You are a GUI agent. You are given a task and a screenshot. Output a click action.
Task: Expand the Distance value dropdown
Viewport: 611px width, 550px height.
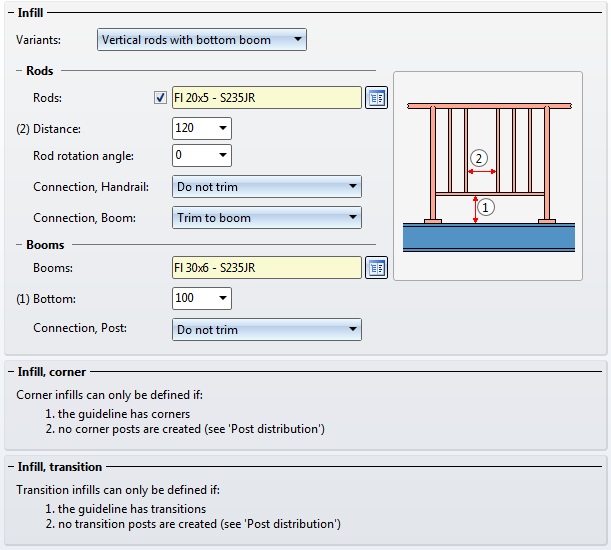pos(221,129)
